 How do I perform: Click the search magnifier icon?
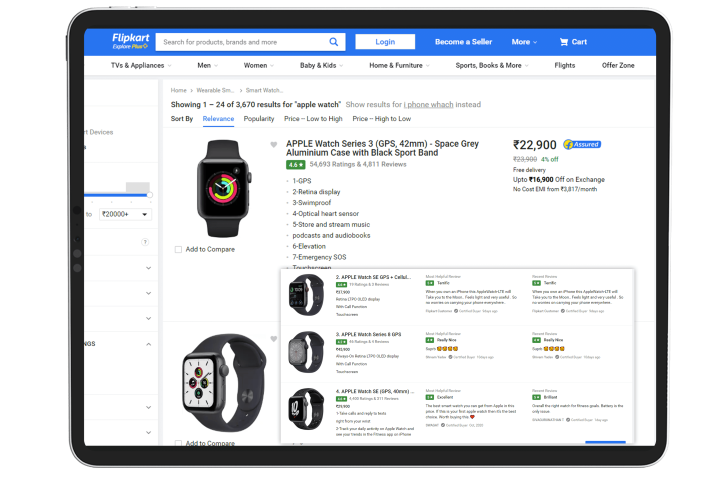(x=334, y=42)
